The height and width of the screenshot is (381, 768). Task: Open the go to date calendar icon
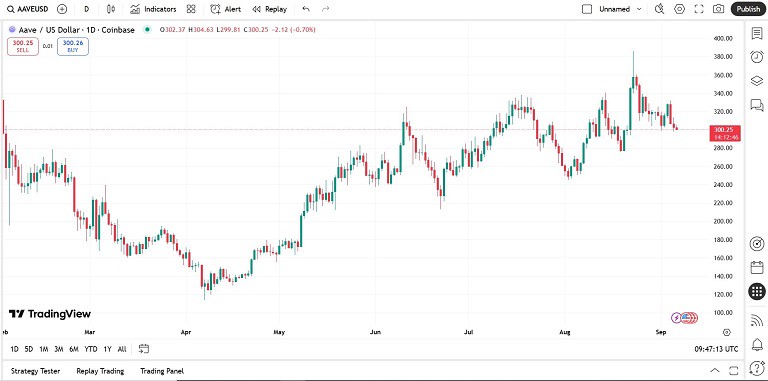(x=144, y=349)
